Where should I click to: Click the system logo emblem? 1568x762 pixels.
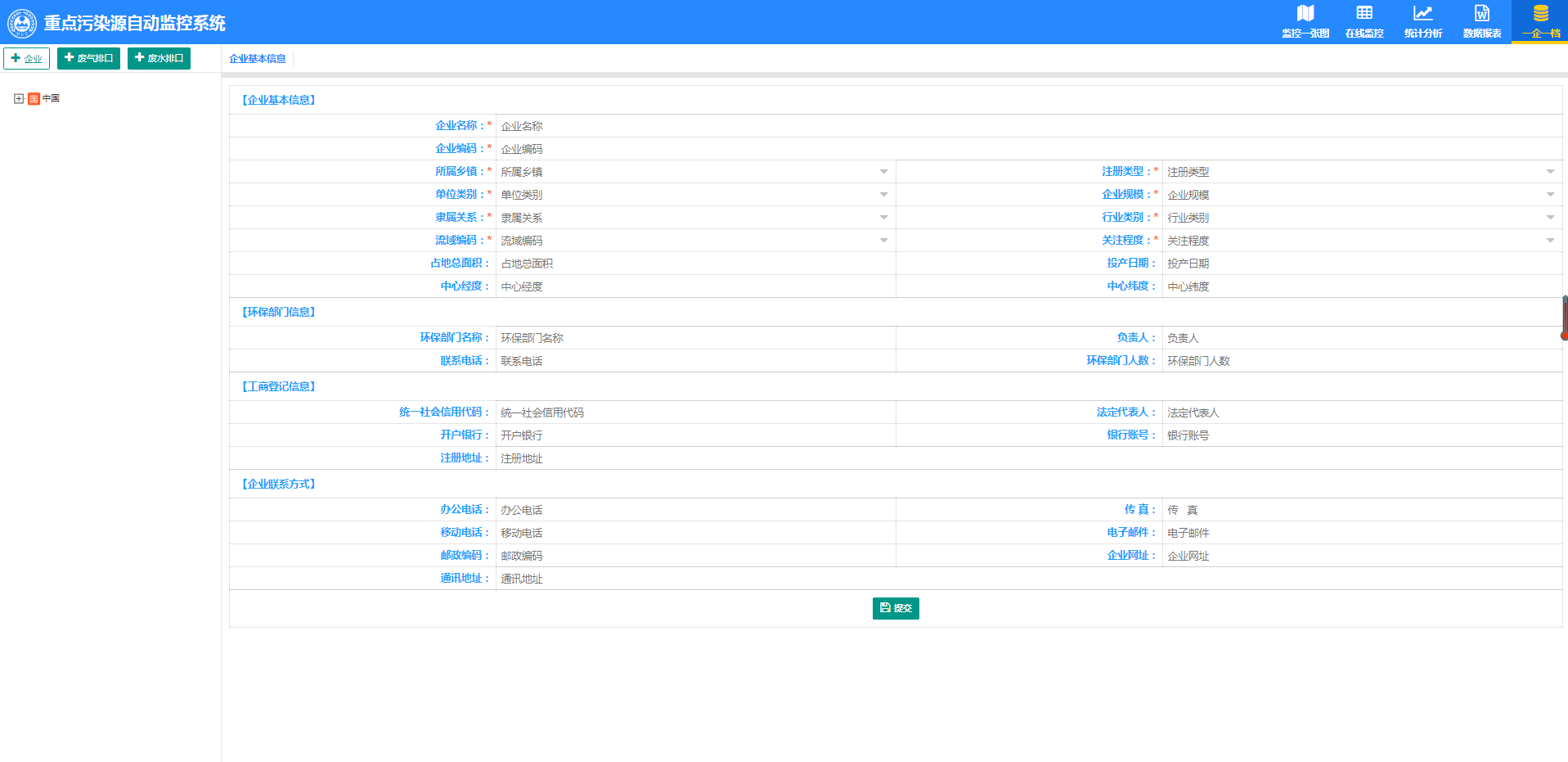[22, 22]
